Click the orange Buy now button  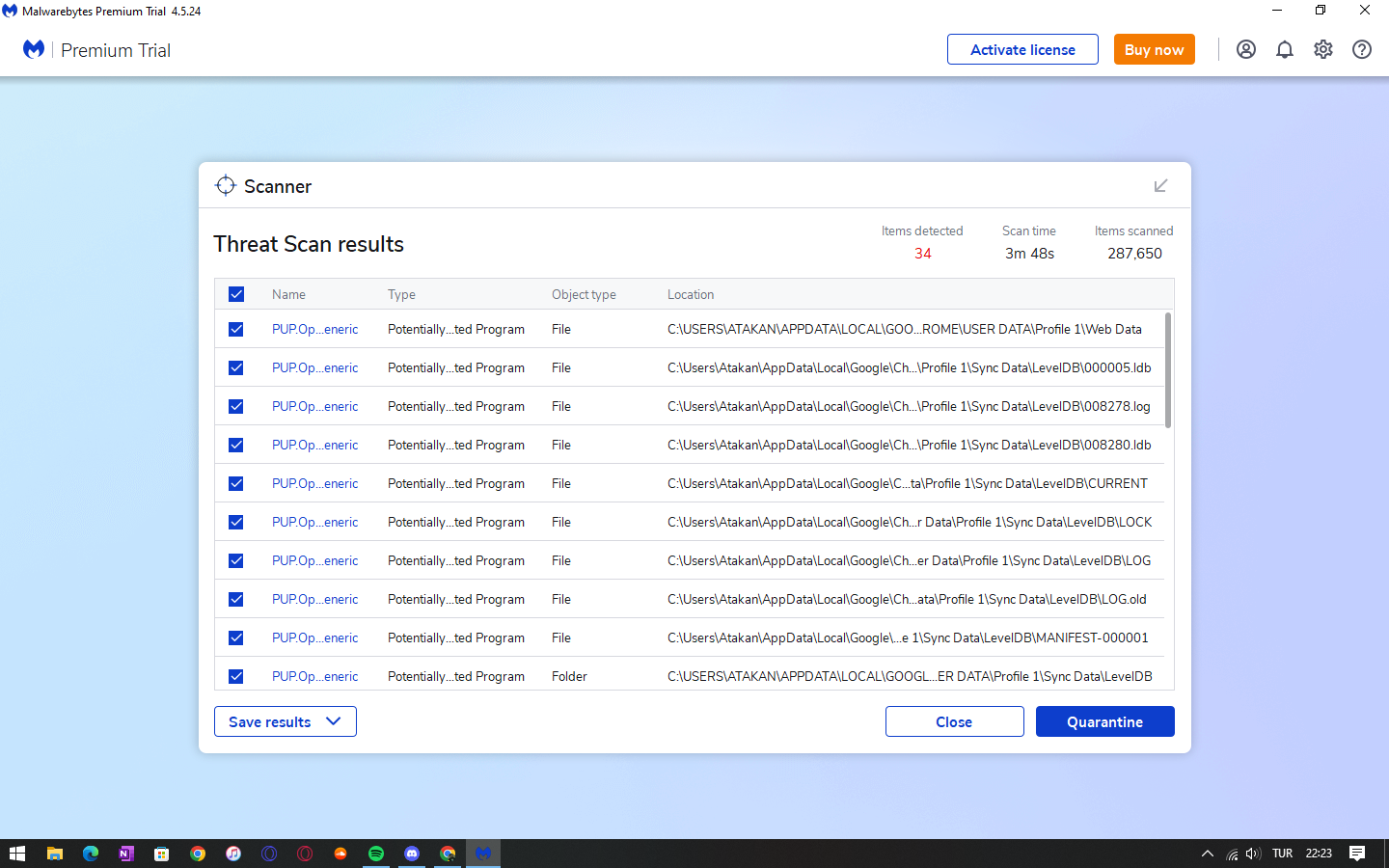[1154, 49]
